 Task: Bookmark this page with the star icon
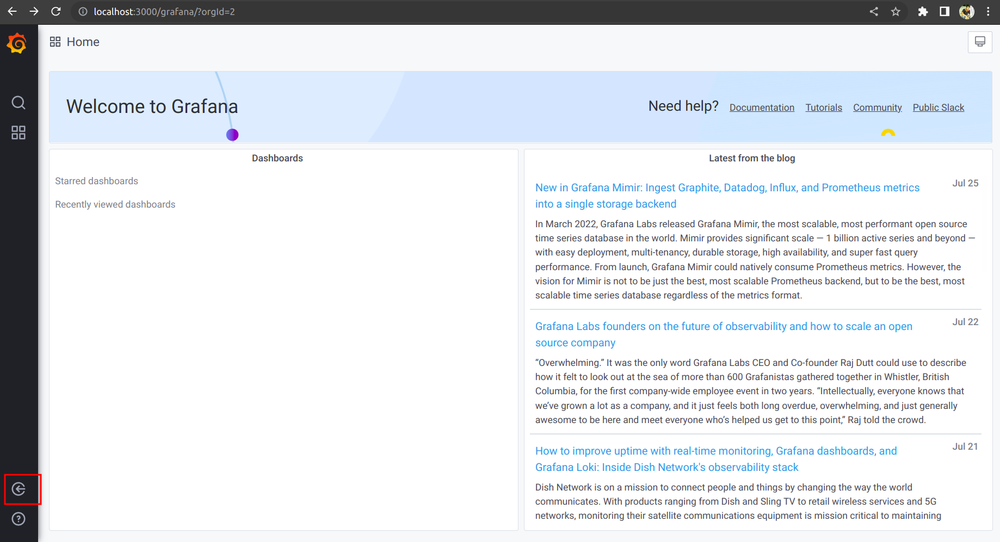[896, 12]
